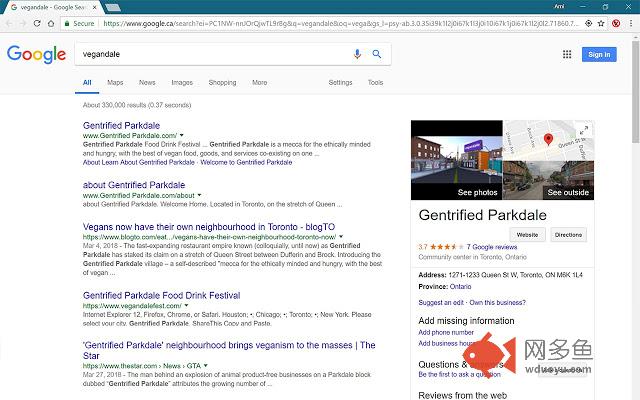The width and height of the screenshot is (640, 400).
Task: Click the 7 Google reviews link
Action: [x=492, y=247]
